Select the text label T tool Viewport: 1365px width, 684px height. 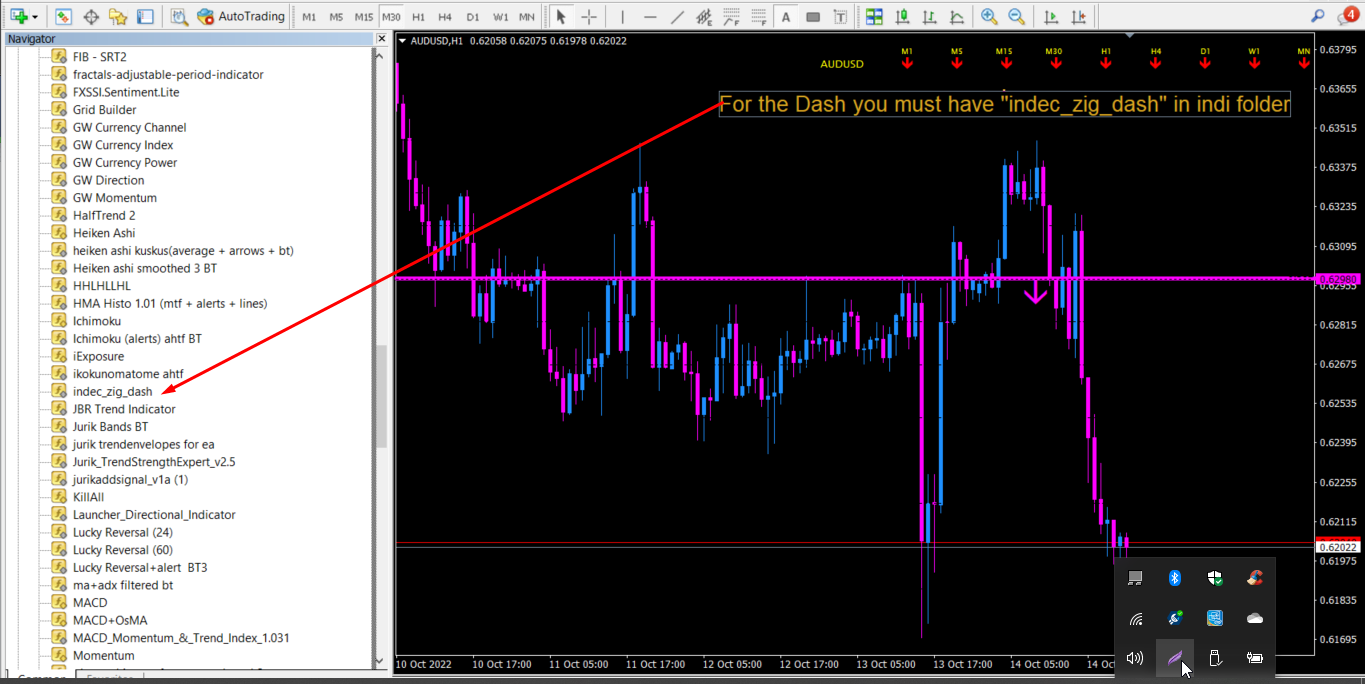(x=840, y=16)
